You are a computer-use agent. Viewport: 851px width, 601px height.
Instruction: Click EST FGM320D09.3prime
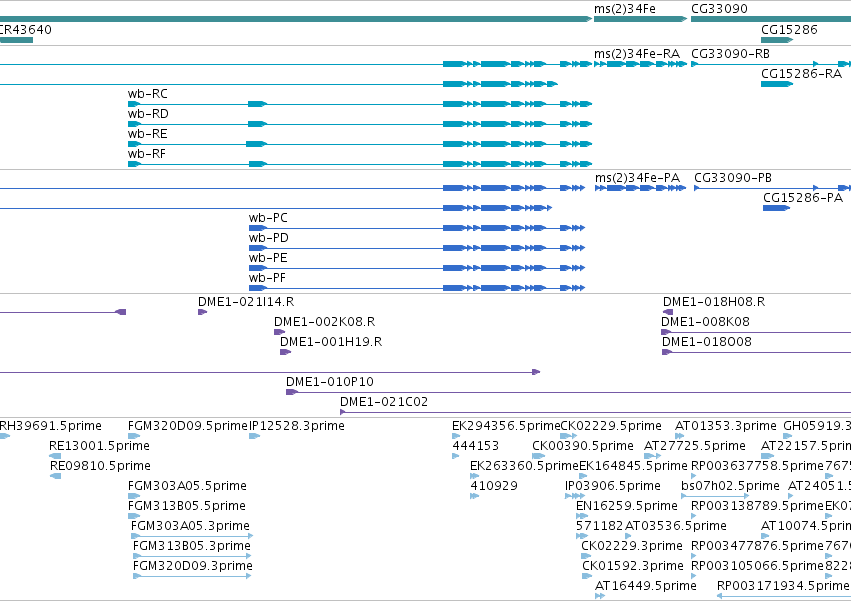click(x=193, y=566)
